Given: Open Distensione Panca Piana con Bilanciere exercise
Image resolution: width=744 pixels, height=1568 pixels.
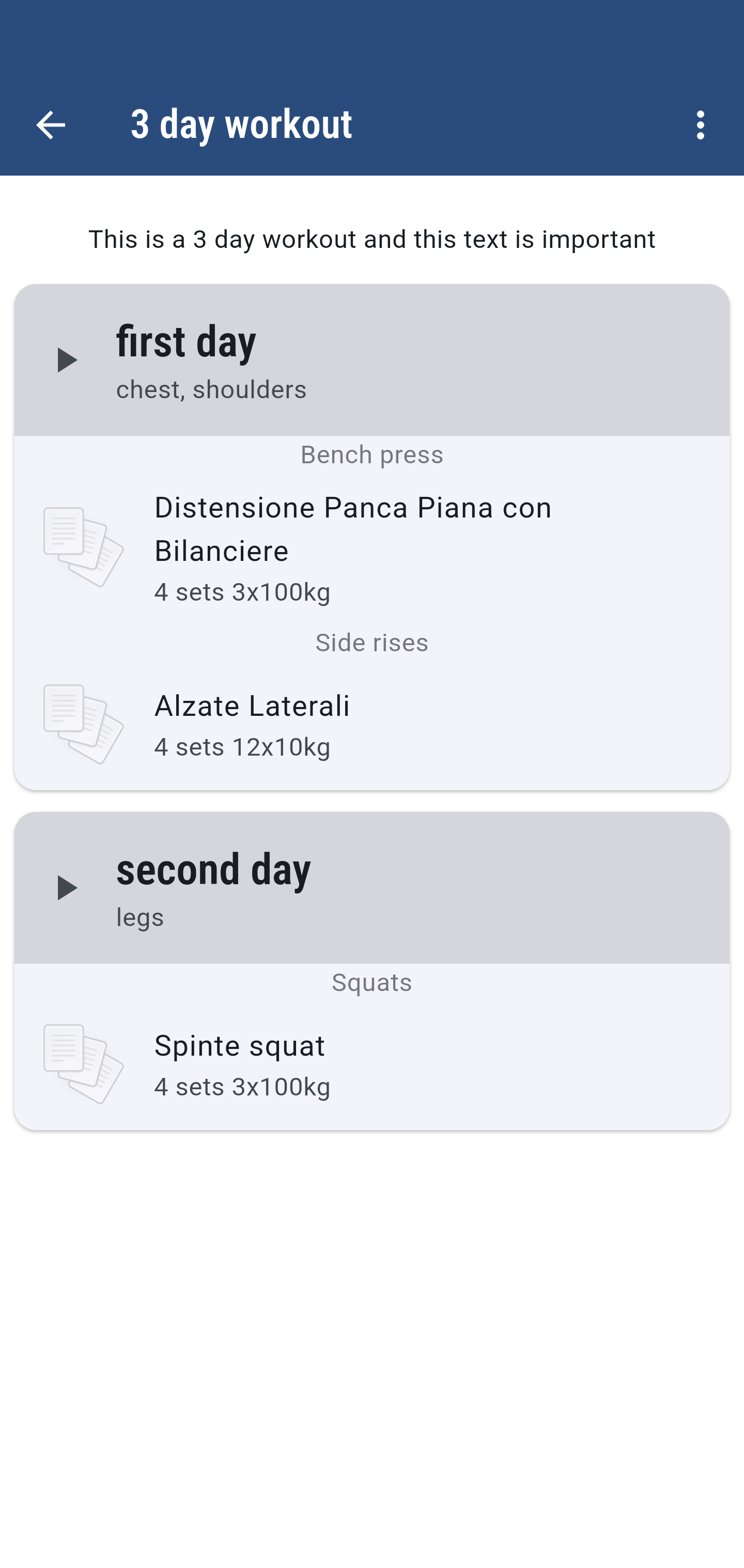Looking at the screenshot, I should (353, 528).
